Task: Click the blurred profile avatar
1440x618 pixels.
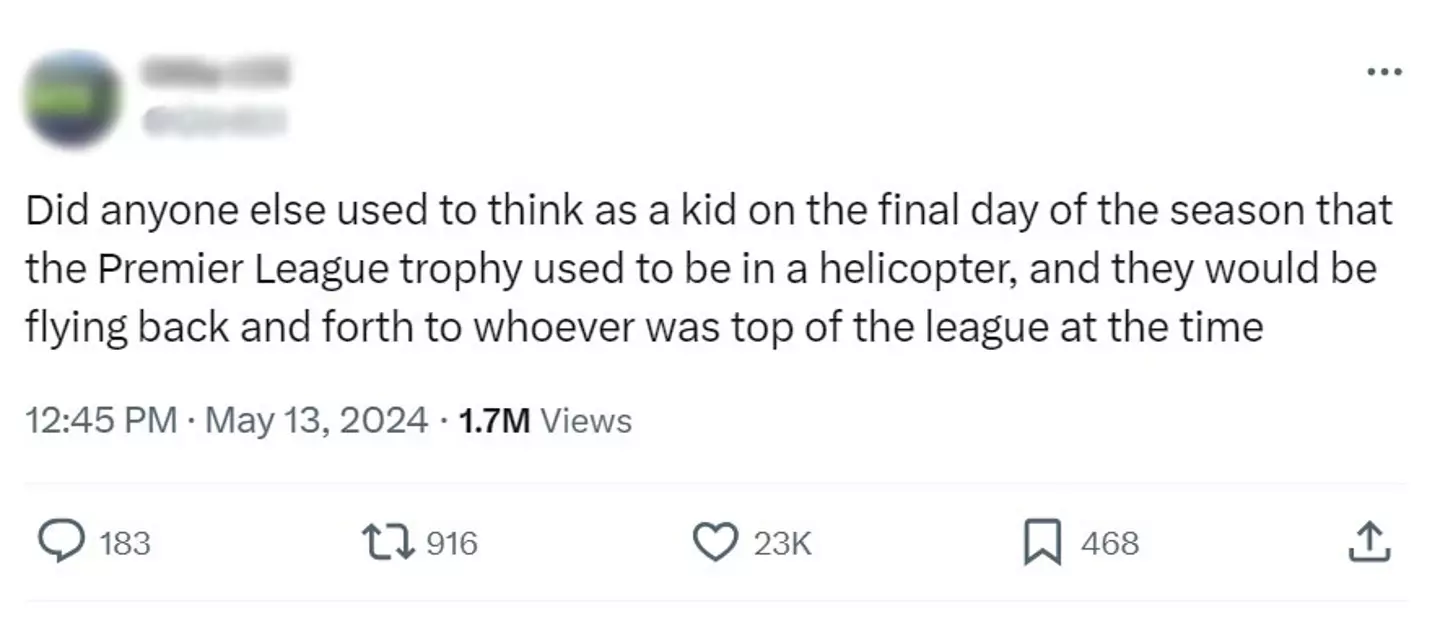Action: [72, 98]
